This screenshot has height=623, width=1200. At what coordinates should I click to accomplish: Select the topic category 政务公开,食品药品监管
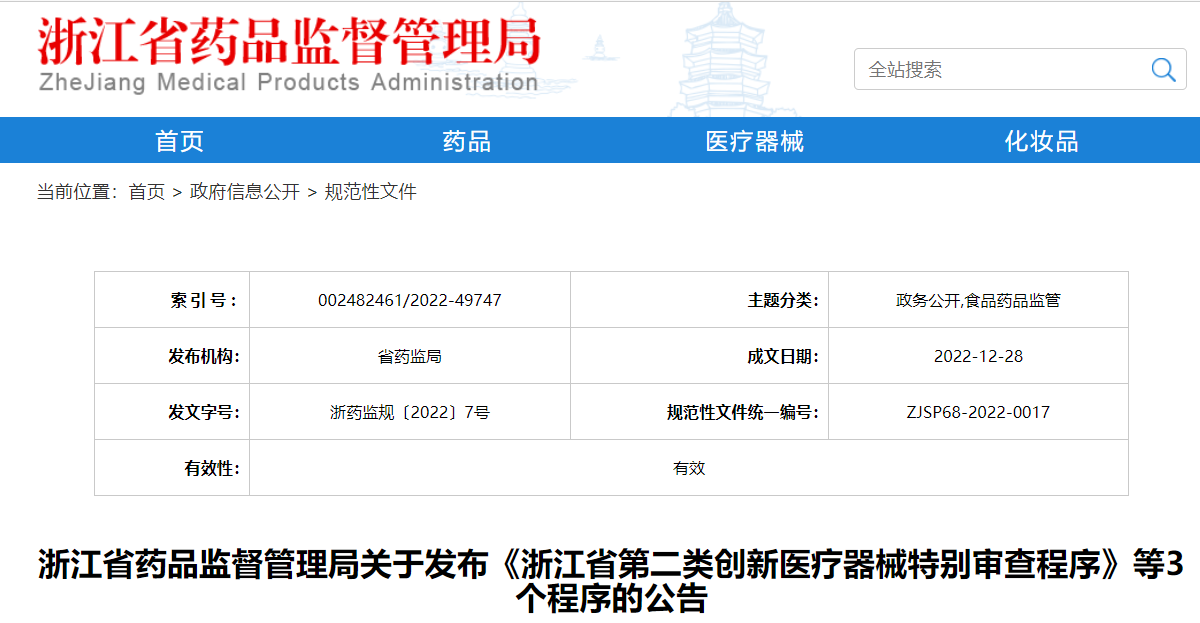click(x=978, y=300)
